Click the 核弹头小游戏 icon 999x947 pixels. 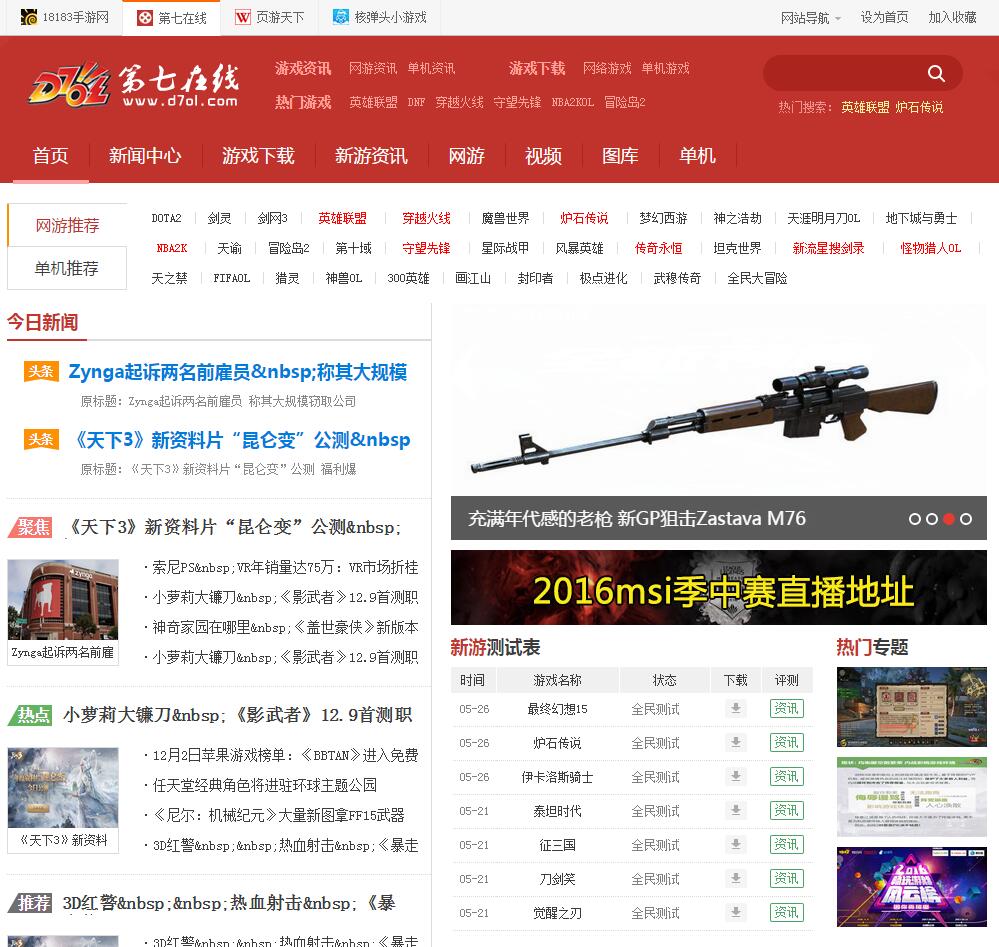pyautogui.click(x=341, y=17)
